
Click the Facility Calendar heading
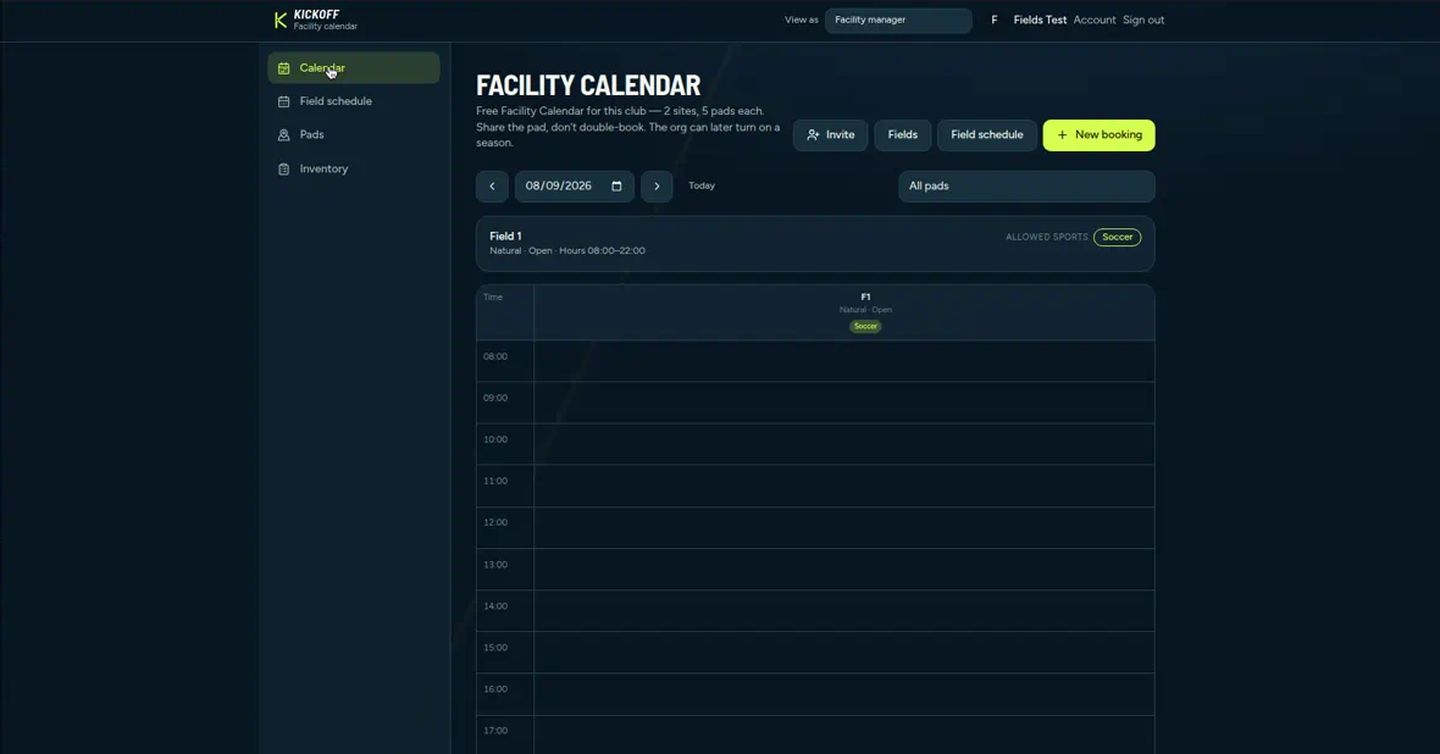588,85
